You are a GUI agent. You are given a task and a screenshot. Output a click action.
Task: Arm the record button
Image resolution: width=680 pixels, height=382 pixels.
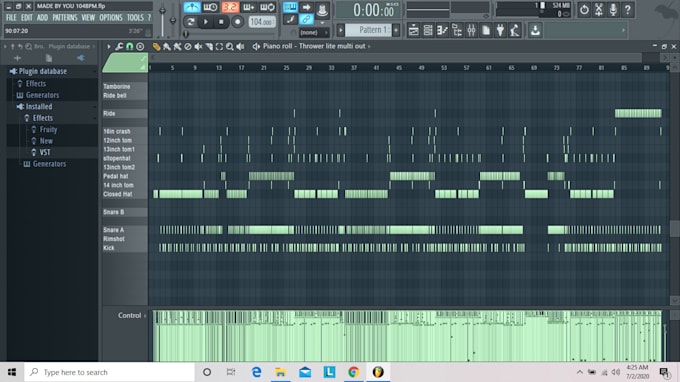237,22
